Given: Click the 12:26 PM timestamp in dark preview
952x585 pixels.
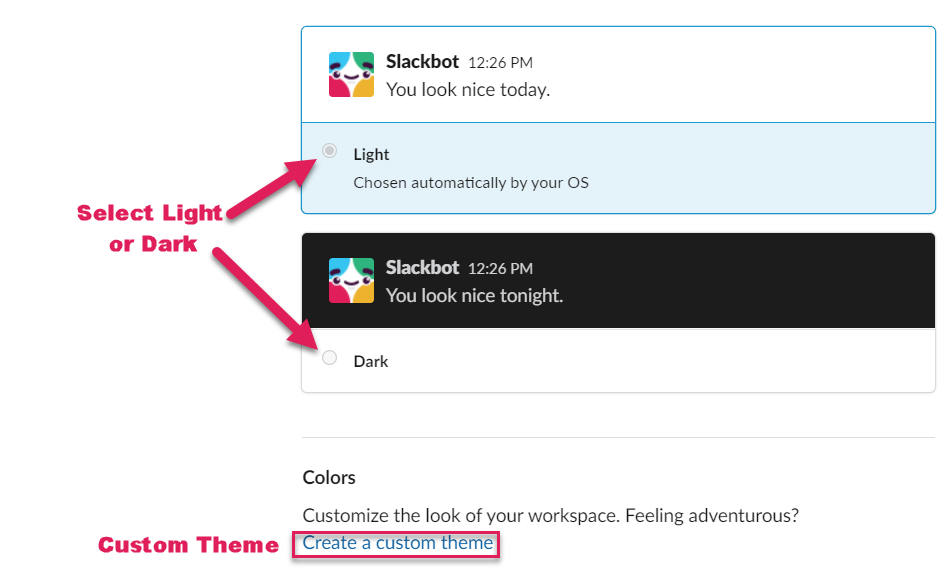Looking at the screenshot, I should 500,268.
